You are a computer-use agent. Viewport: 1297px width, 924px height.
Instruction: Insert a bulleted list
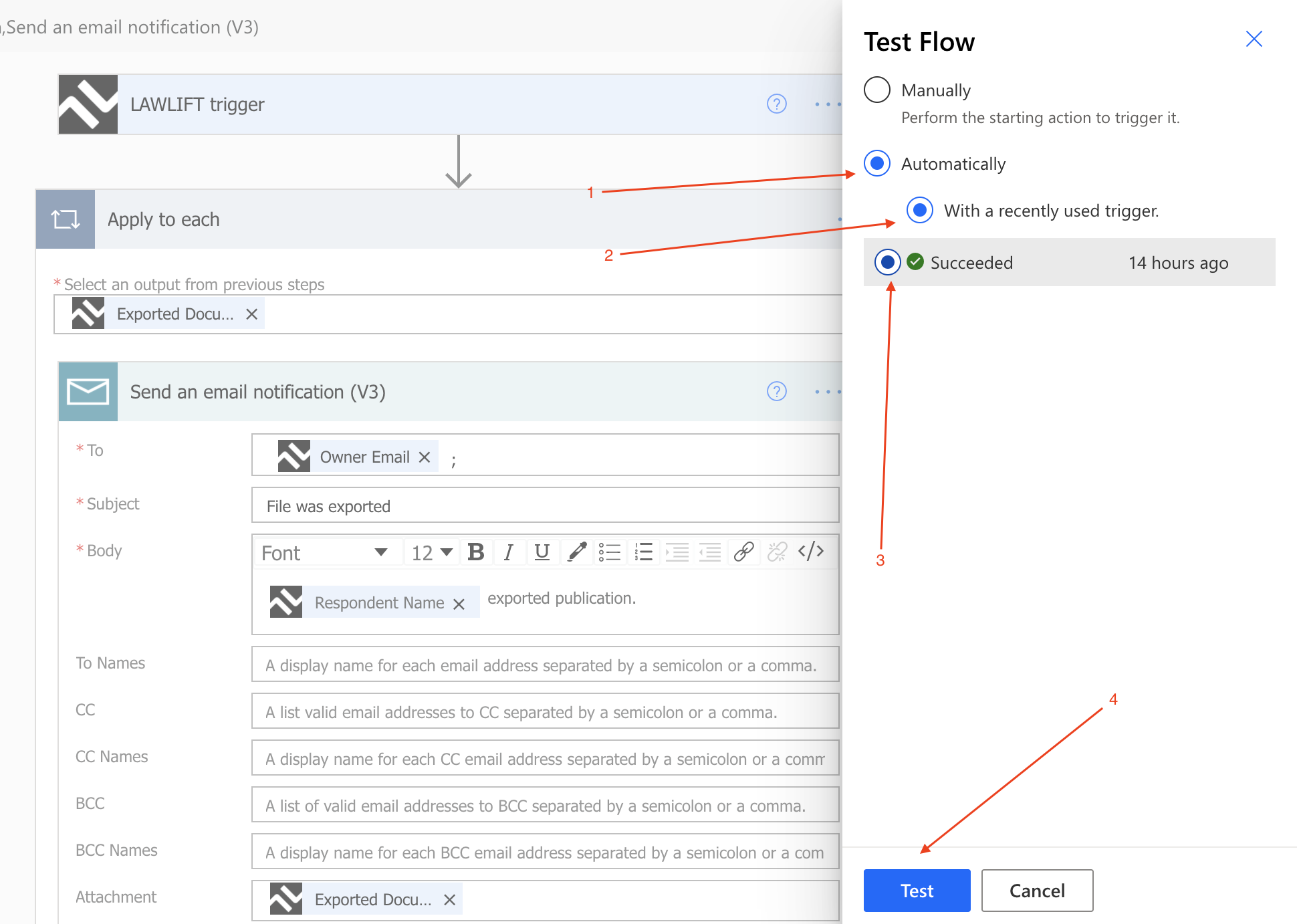(x=610, y=552)
